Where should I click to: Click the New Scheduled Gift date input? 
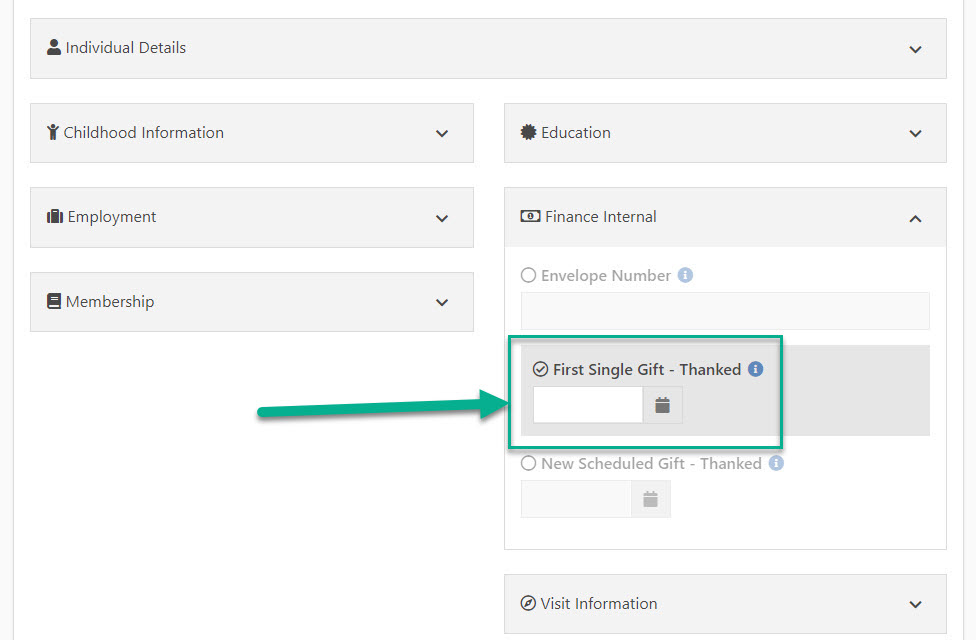click(576, 499)
